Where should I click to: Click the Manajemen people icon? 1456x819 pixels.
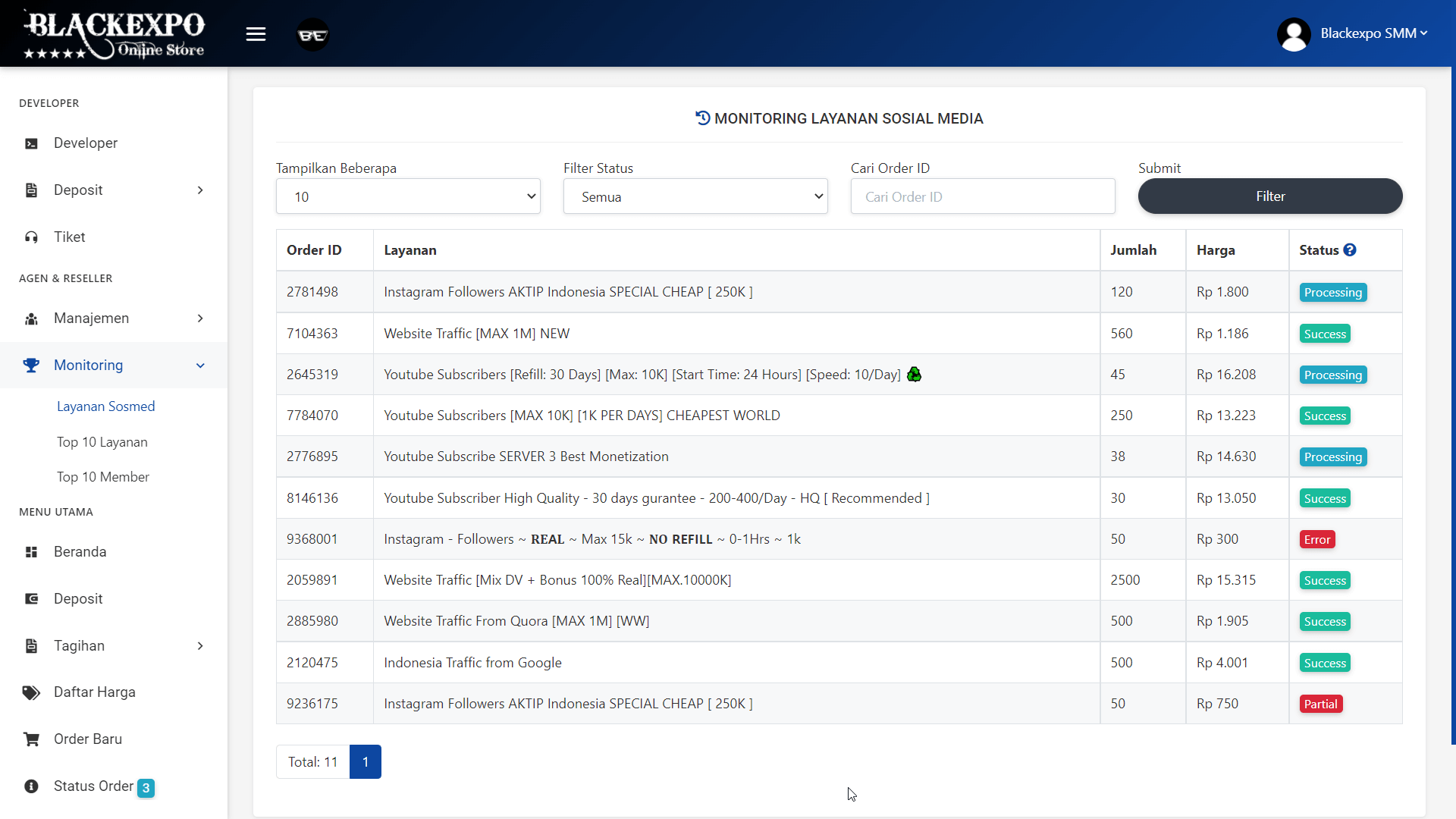coord(31,318)
